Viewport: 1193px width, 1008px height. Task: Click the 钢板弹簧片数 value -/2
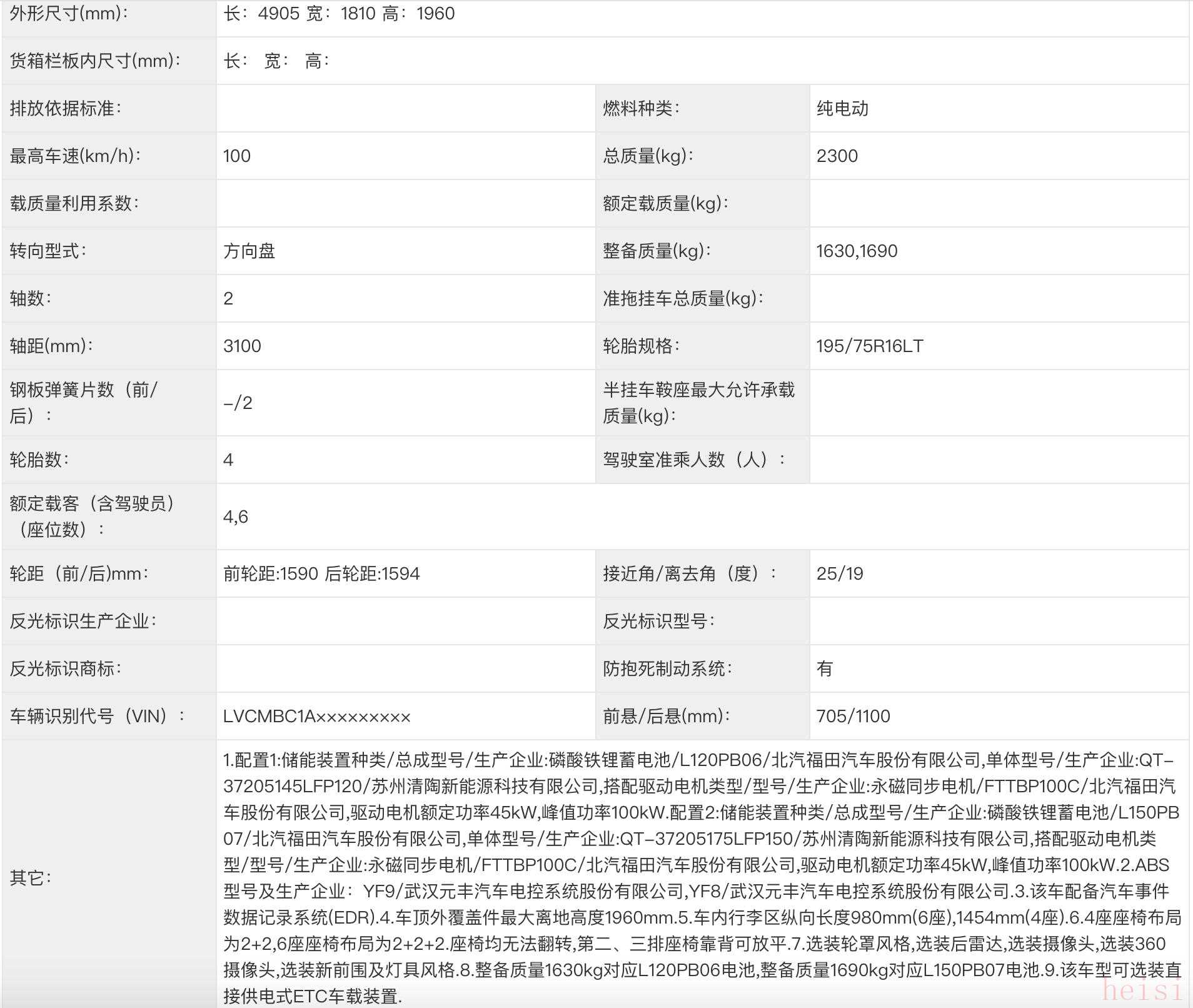[238, 403]
